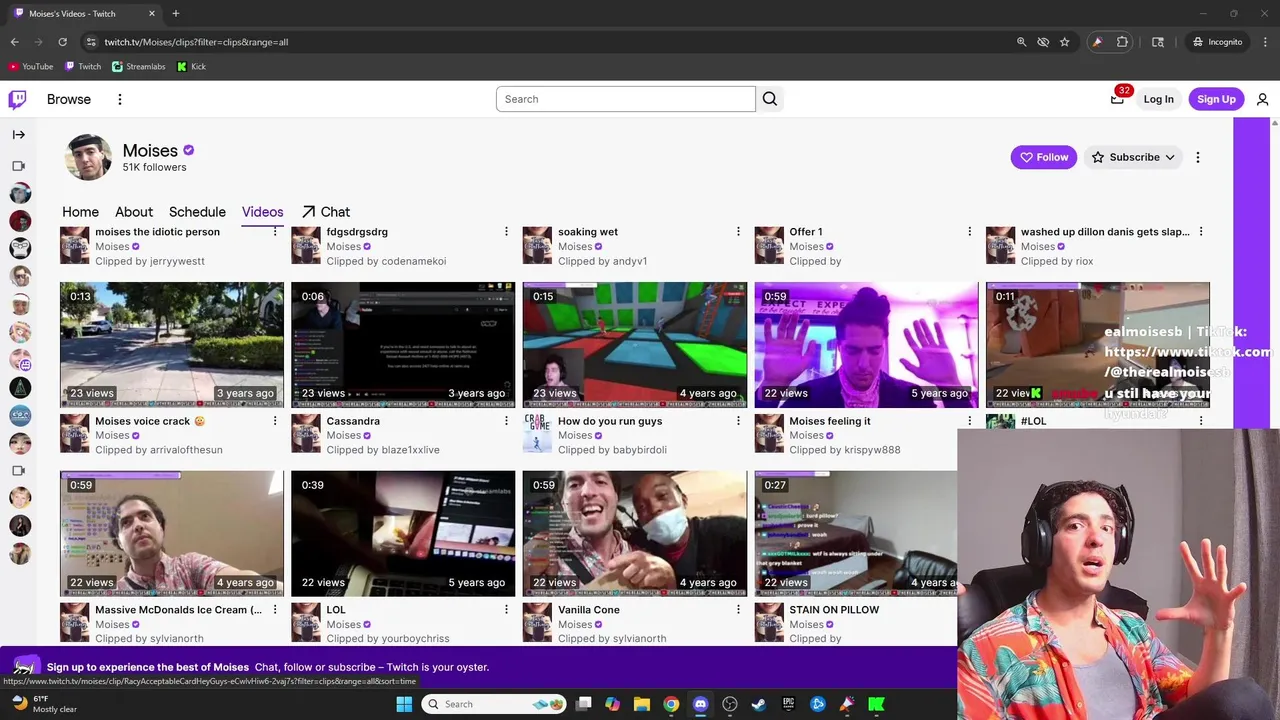The height and width of the screenshot is (720, 1280).
Task: Switch to the About tab
Action: (x=134, y=212)
